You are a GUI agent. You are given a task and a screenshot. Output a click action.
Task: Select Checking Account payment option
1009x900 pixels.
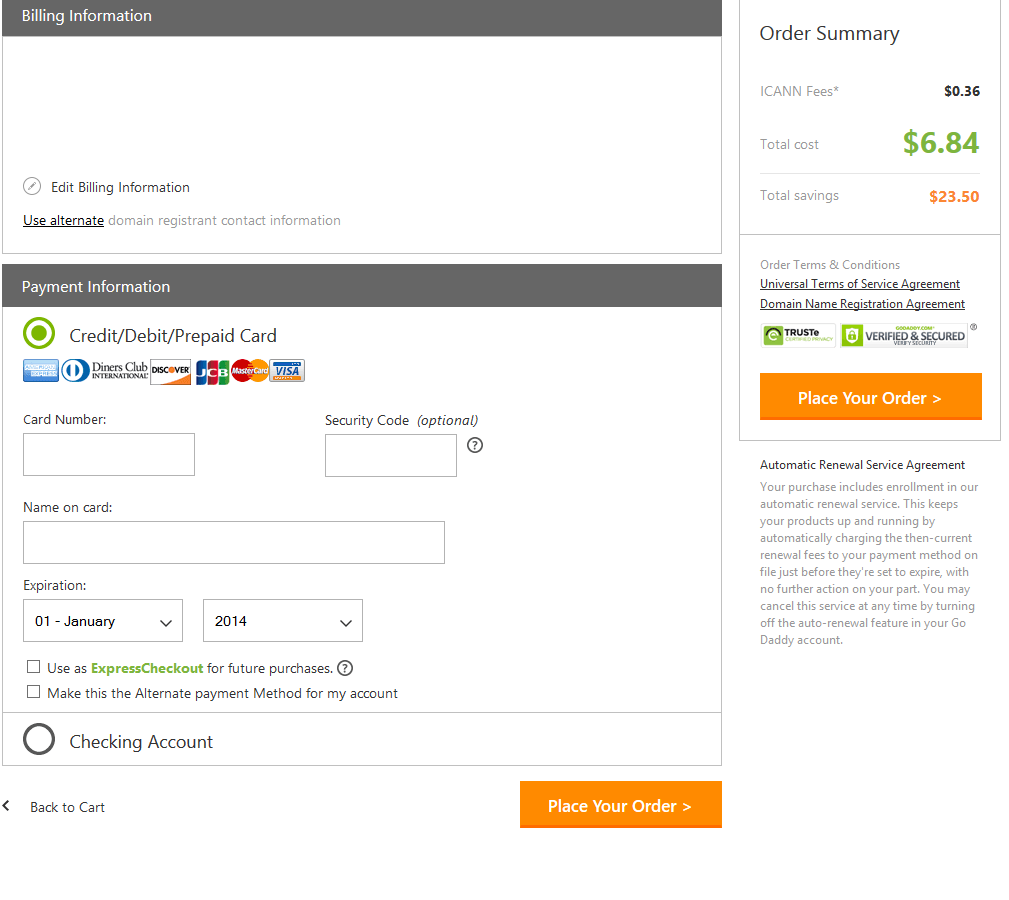pos(39,741)
